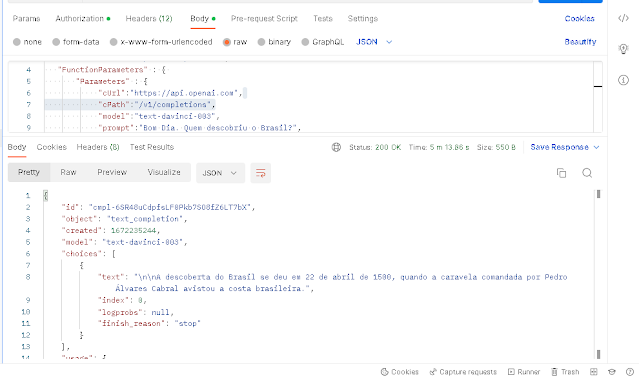Open the code snippet panel icon

[x=623, y=18]
